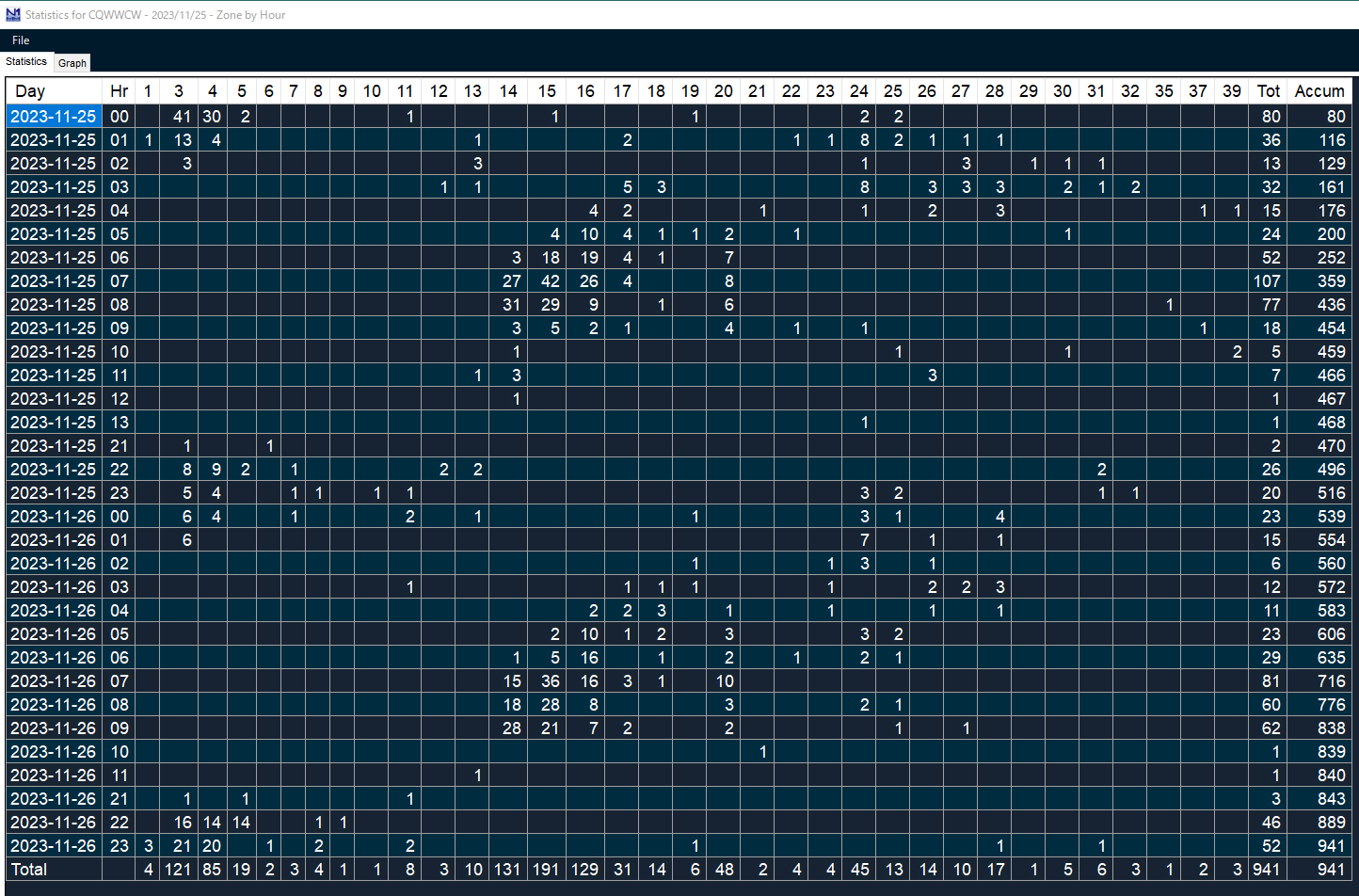Click the Day column header
Viewport: 1359px width, 896px height.
coord(54,91)
